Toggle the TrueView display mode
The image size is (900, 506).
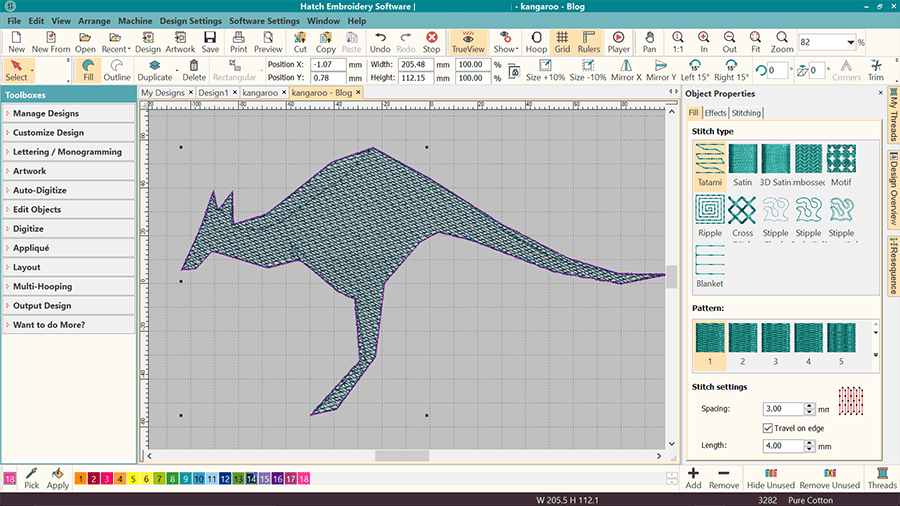[468, 41]
